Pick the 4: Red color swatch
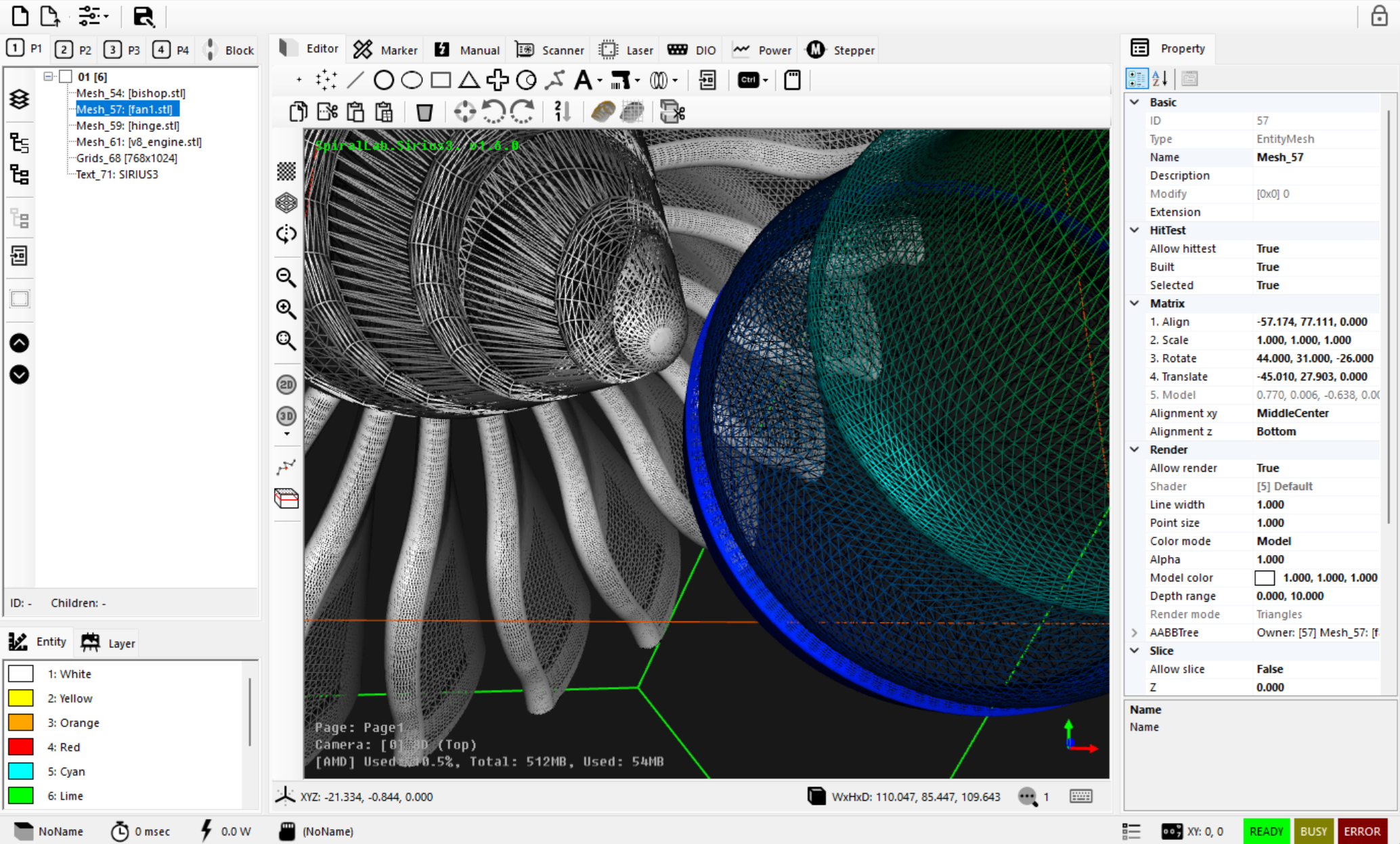The width and height of the screenshot is (1400, 844). (x=21, y=747)
